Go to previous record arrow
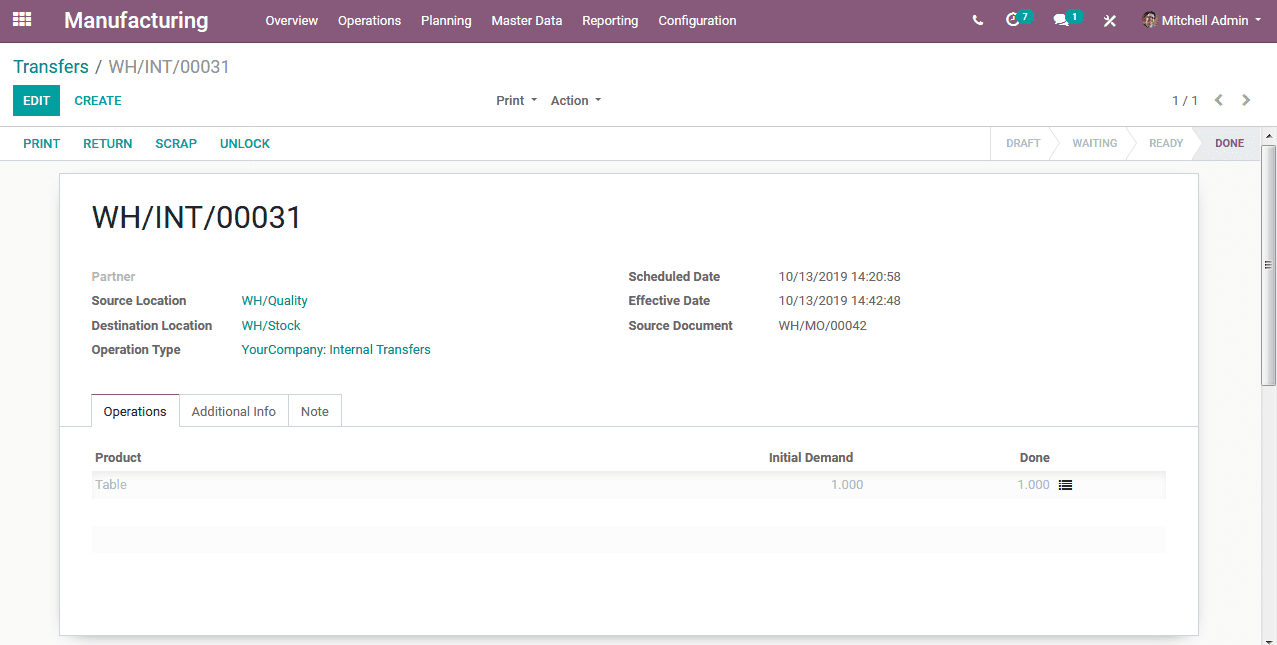The height and width of the screenshot is (645, 1277). tap(1219, 100)
